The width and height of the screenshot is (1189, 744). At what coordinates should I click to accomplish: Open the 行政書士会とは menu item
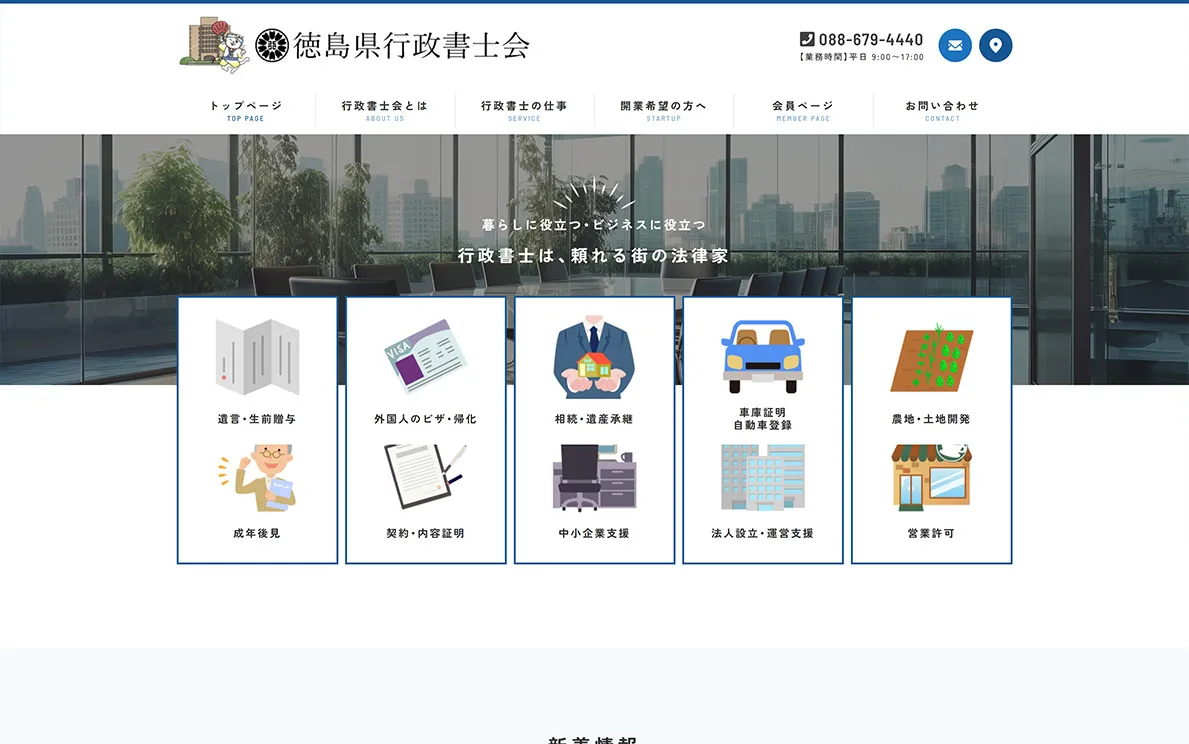click(385, 110)
